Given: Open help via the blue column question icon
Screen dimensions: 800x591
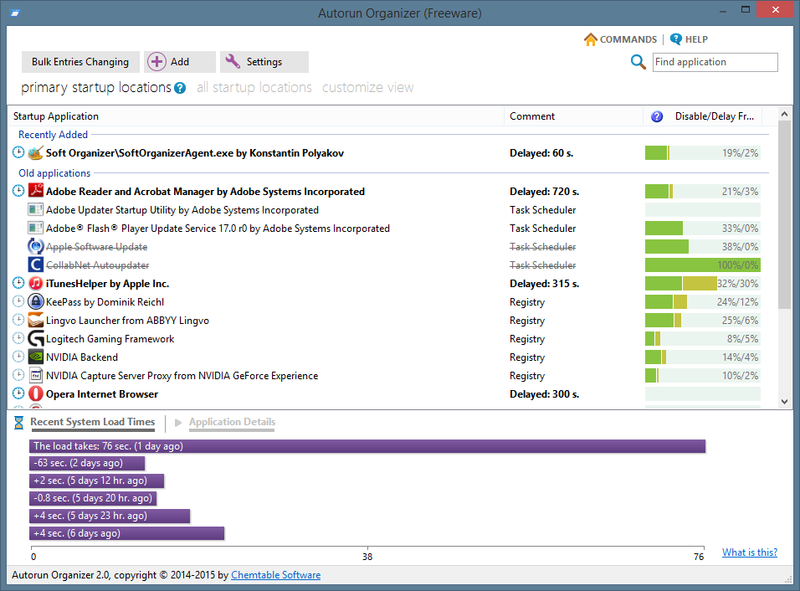Looking at the screenshot, I should tap(657, 116).
